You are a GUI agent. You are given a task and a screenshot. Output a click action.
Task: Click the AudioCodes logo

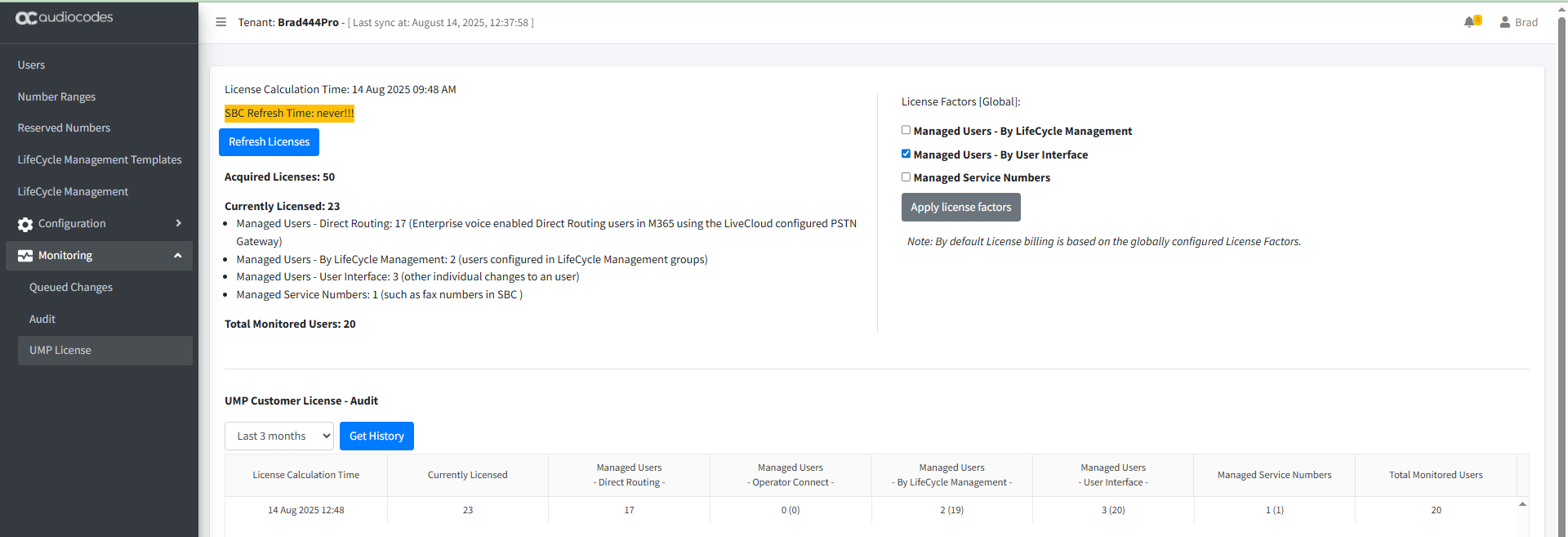[64, 18]
